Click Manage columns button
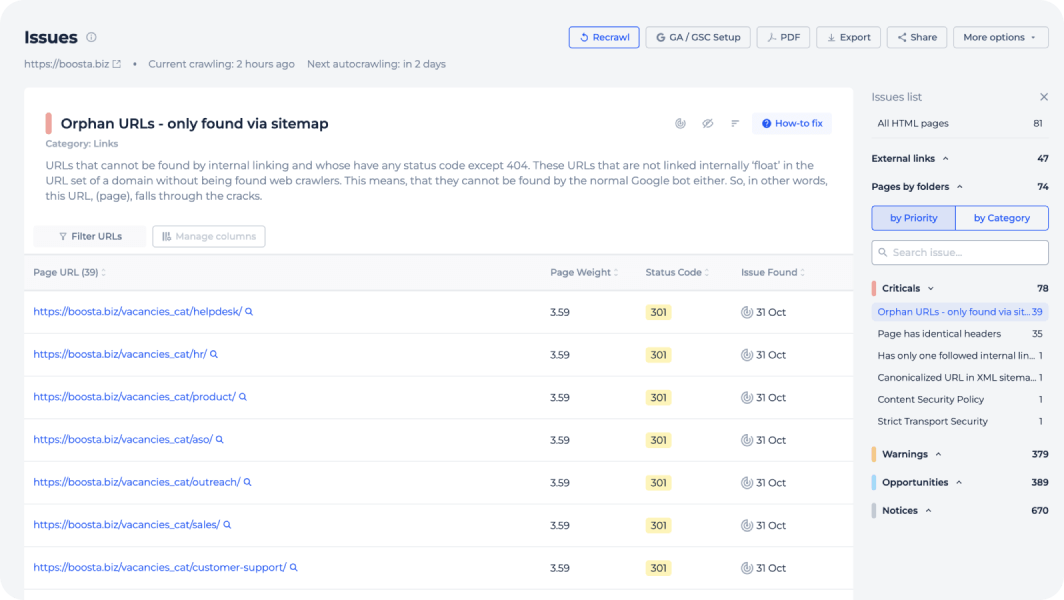 point(209,236)
